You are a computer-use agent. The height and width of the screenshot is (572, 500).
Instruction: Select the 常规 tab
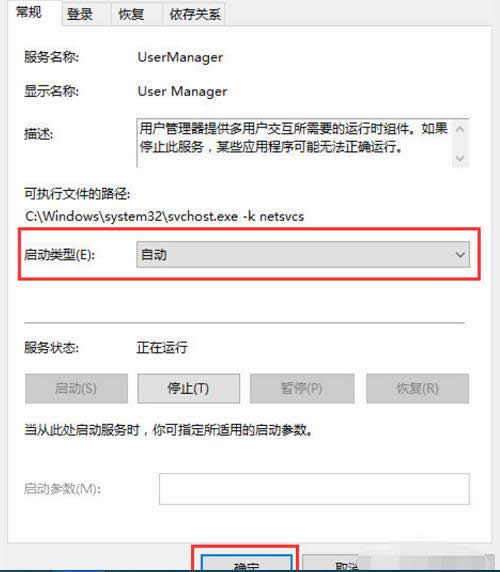[x=29, y=12]
